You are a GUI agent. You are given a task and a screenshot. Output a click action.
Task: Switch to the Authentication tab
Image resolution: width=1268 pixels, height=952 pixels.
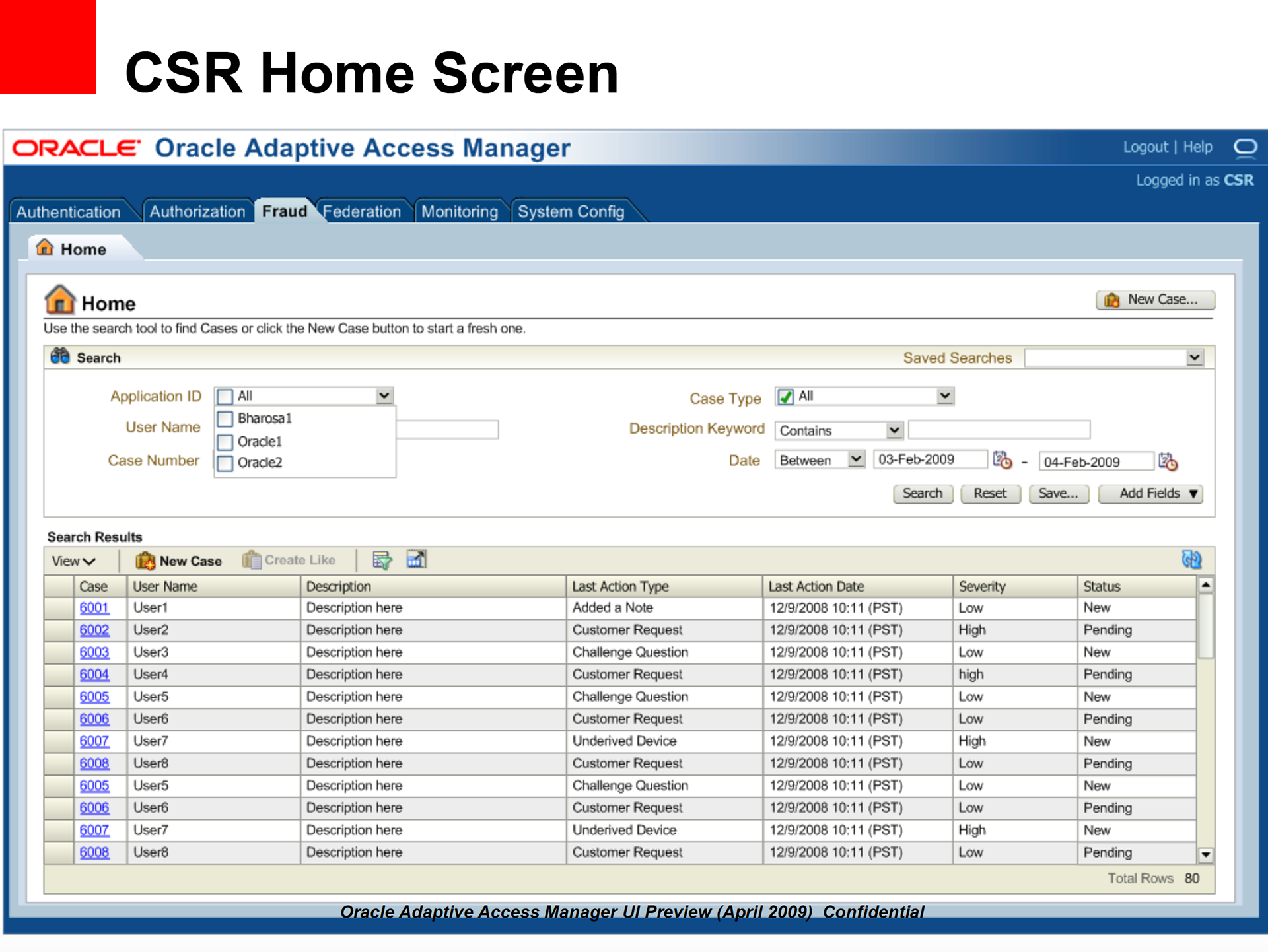click(x=69, y=212)
